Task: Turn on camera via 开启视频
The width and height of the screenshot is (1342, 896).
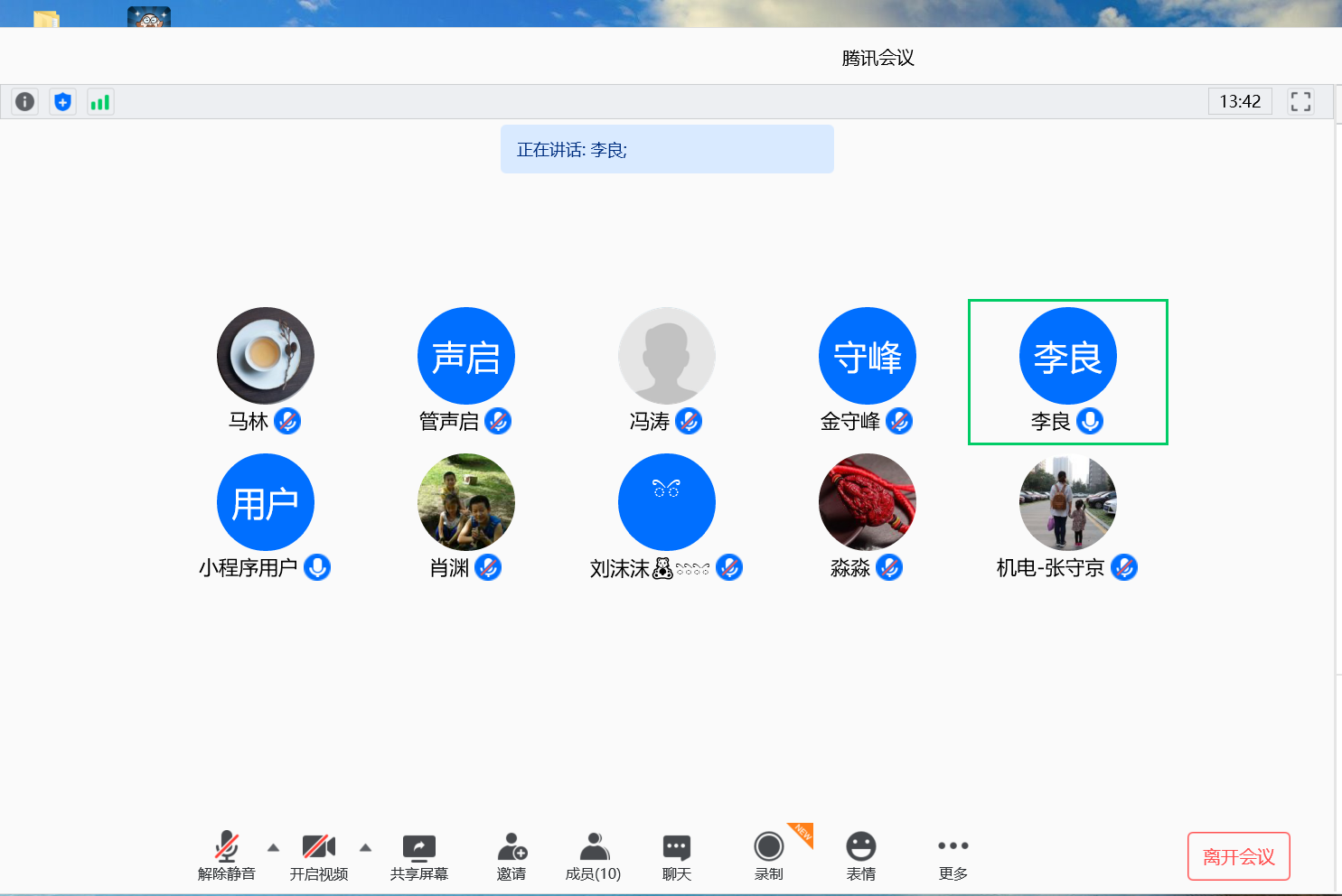Action: point(319,856)
